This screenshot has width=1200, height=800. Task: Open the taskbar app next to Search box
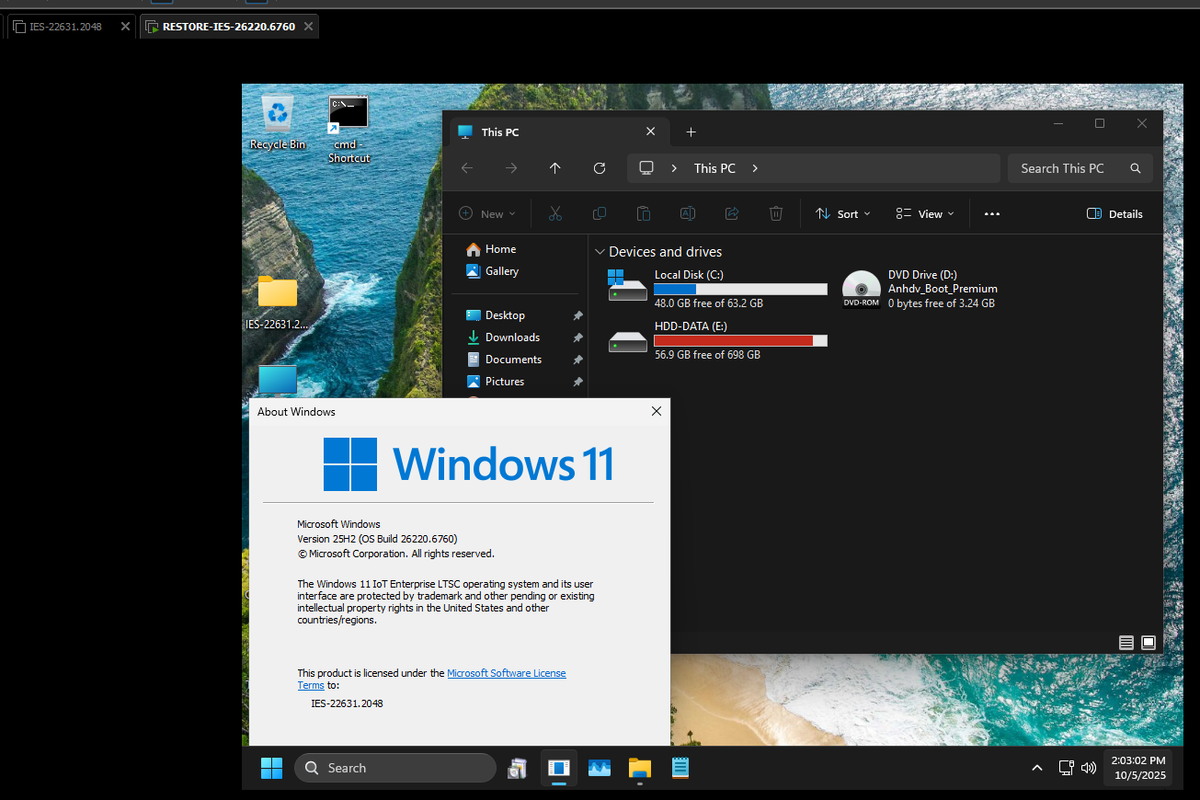[517, 768]
